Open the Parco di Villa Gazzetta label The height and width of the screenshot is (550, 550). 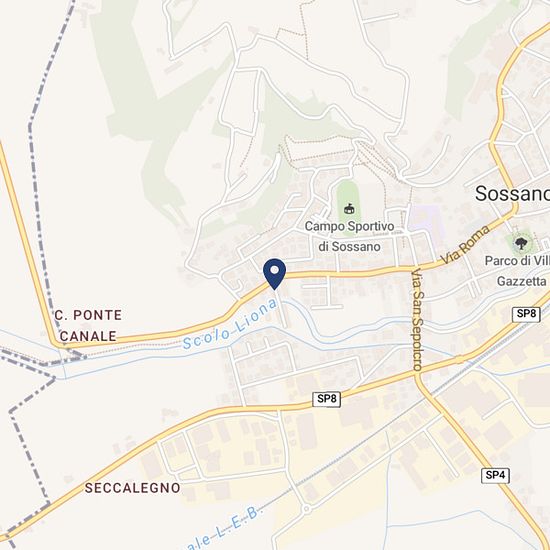point(518,271)
